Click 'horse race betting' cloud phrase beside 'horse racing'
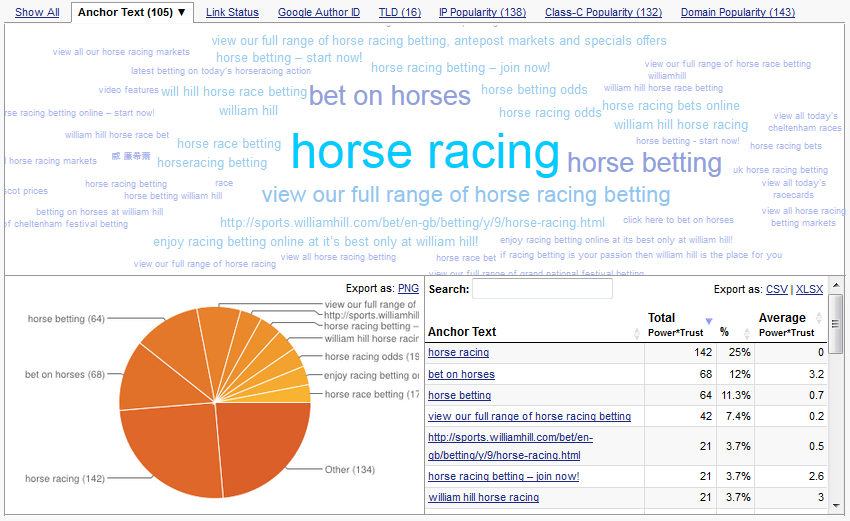 pos(229,144)
